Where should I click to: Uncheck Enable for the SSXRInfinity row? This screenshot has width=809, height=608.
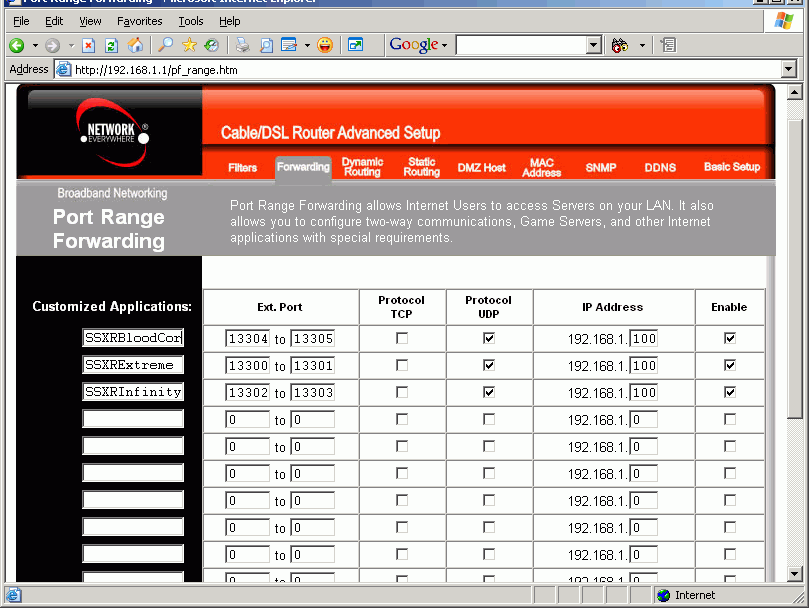(x=730, y=392)
